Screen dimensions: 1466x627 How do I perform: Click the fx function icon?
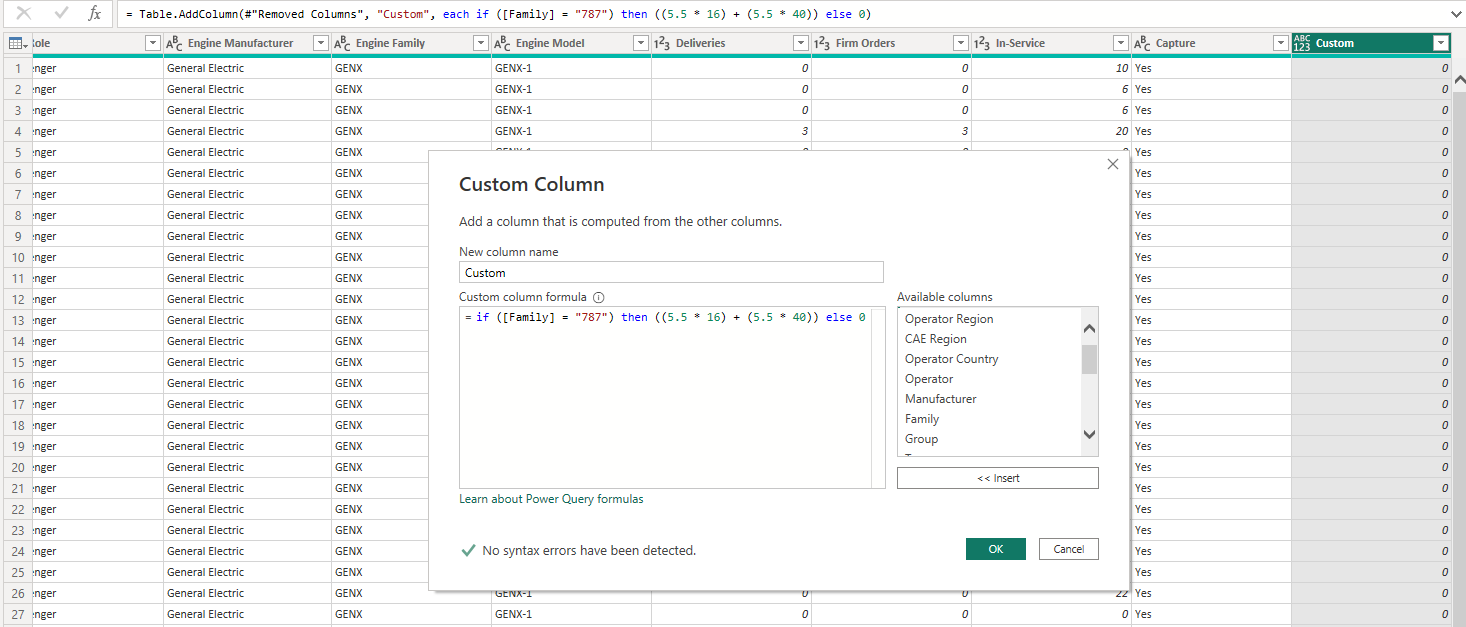click(x=94, y=14)
